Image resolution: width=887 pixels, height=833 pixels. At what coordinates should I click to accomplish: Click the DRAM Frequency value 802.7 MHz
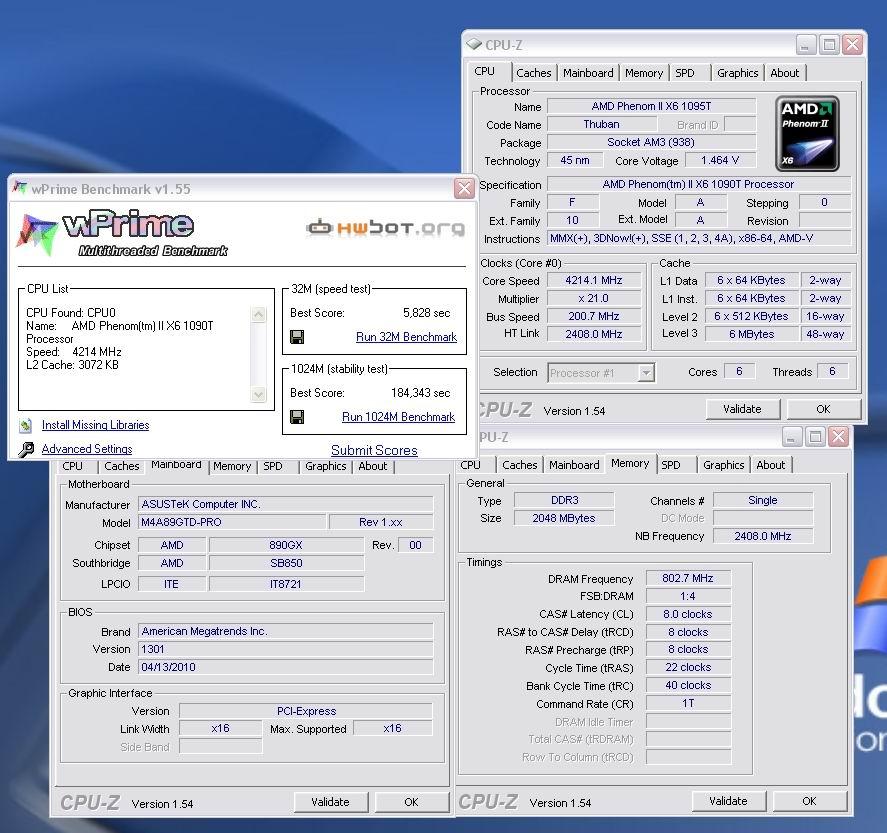coord(688,578)
